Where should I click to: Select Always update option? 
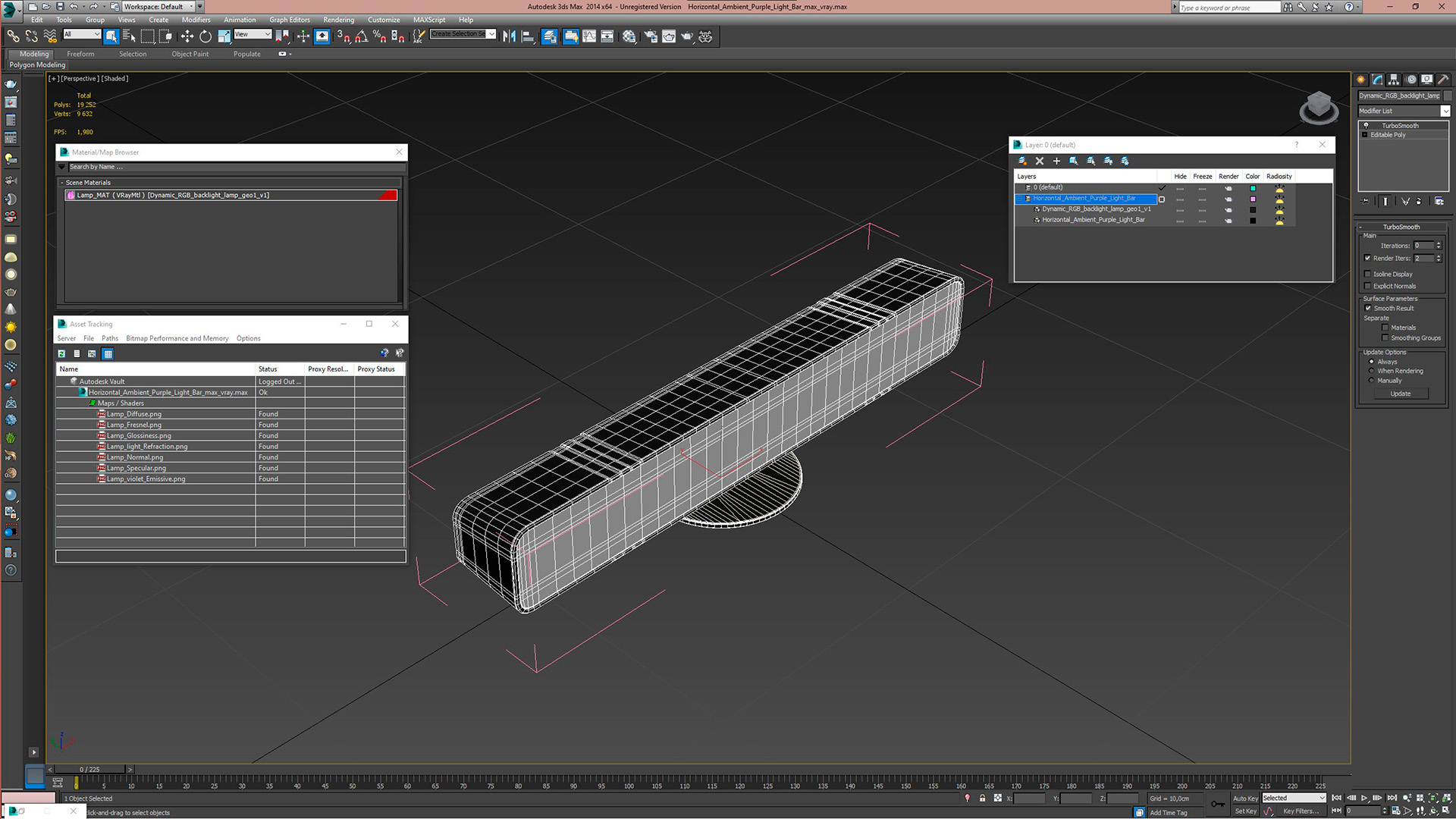click(1371, 362)
